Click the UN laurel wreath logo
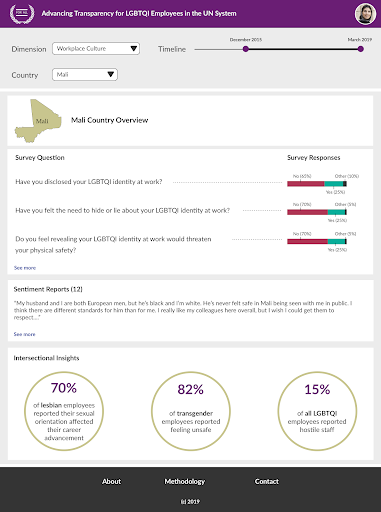The image size is (381, 512). (22, 14)
